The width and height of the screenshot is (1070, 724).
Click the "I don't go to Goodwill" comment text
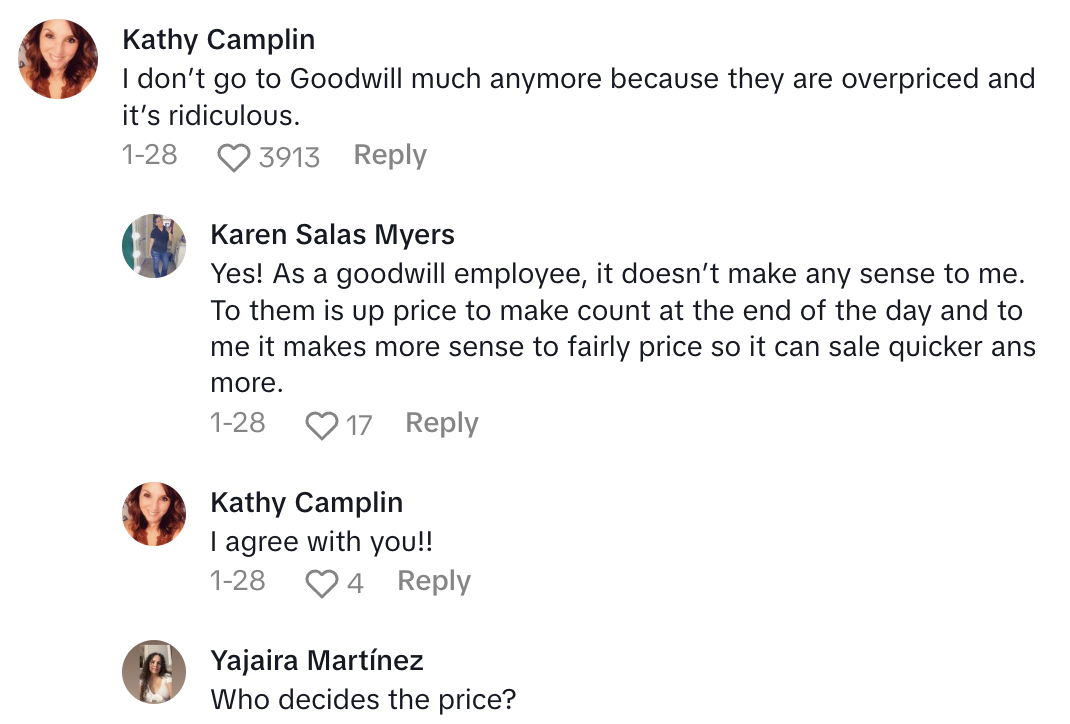click(577, 96)
